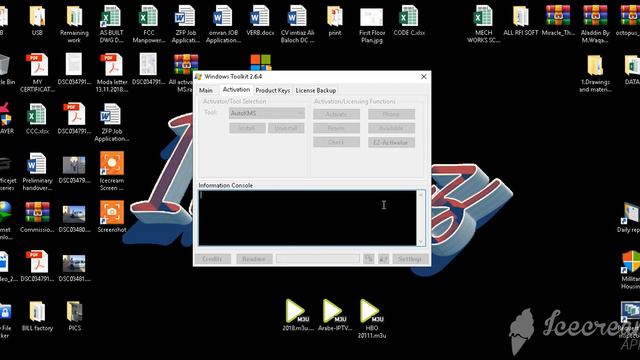Click the Uninstall button
This screenshot has width=640, height=360.
286,128
